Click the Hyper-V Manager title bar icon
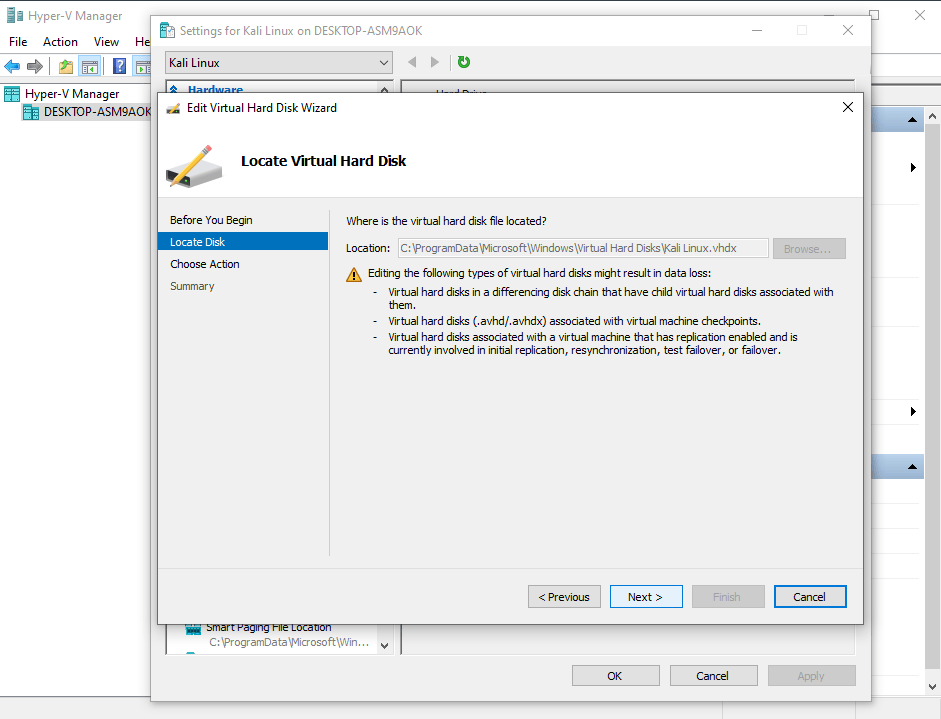This screenshot has width=941, height=719. pyautogui.click(x=14, y=16)
